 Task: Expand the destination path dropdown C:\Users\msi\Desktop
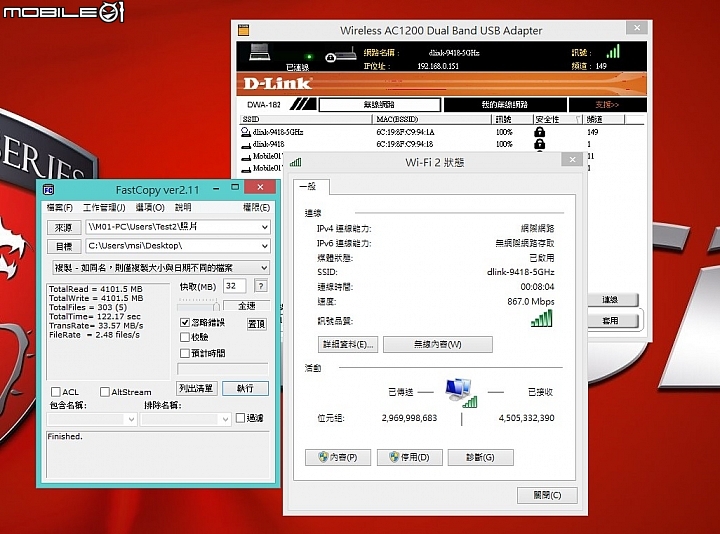(x=264, y=246)
